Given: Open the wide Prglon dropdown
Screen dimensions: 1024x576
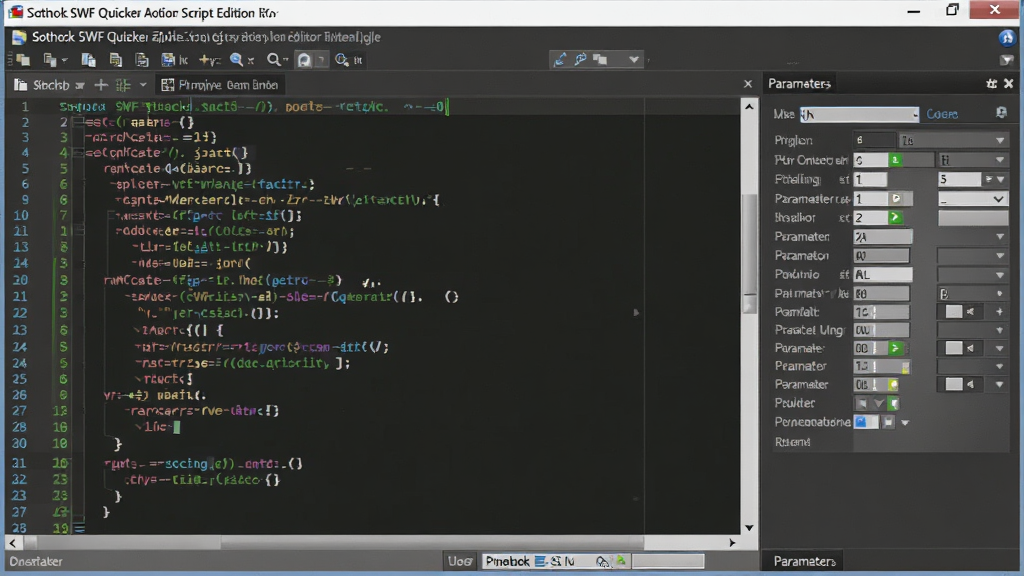Looking at the screenshot, I should pyautogui.click(x=953, y=140).
